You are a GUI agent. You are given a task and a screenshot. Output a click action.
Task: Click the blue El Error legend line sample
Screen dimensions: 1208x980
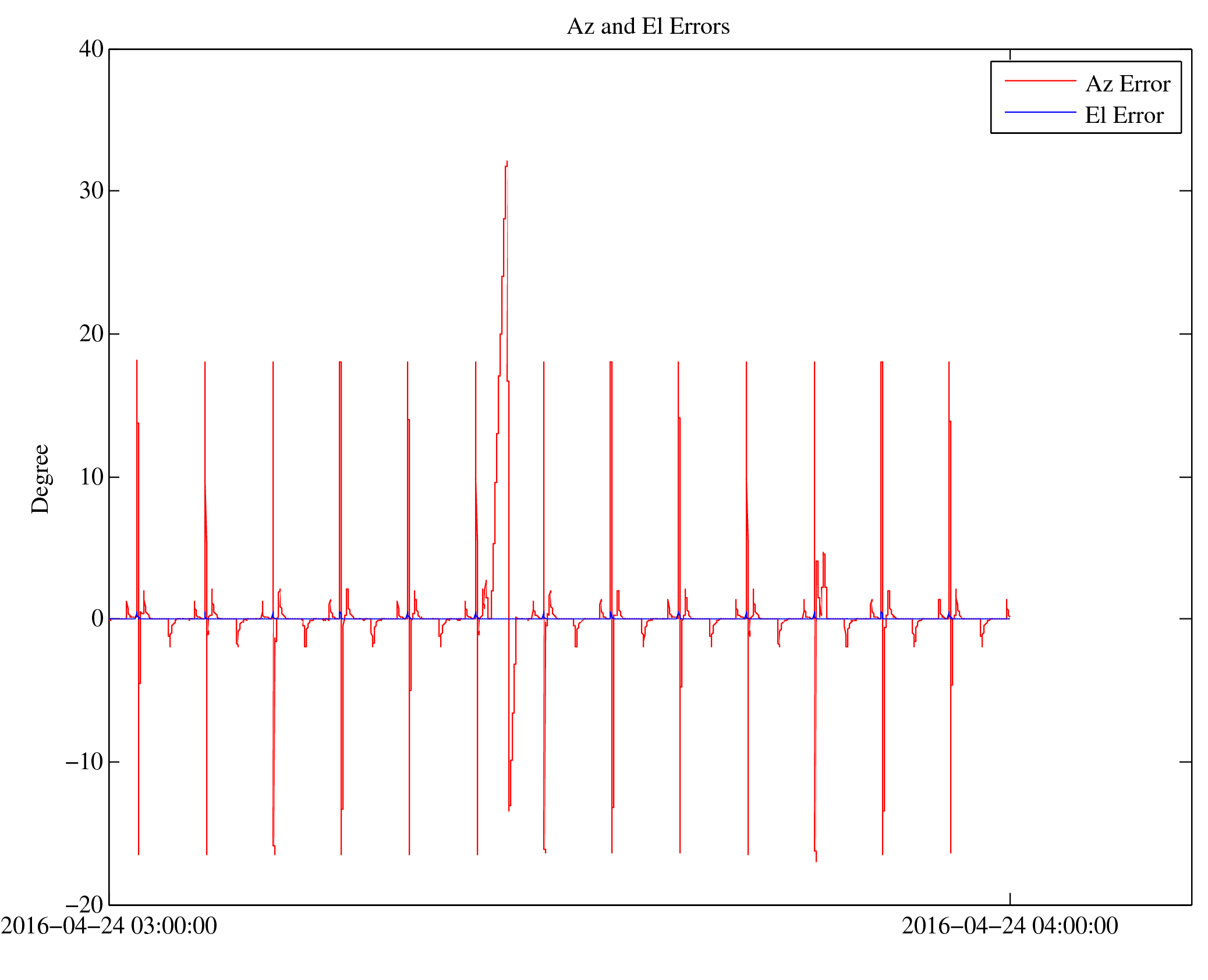click(x=1040, y=112)
